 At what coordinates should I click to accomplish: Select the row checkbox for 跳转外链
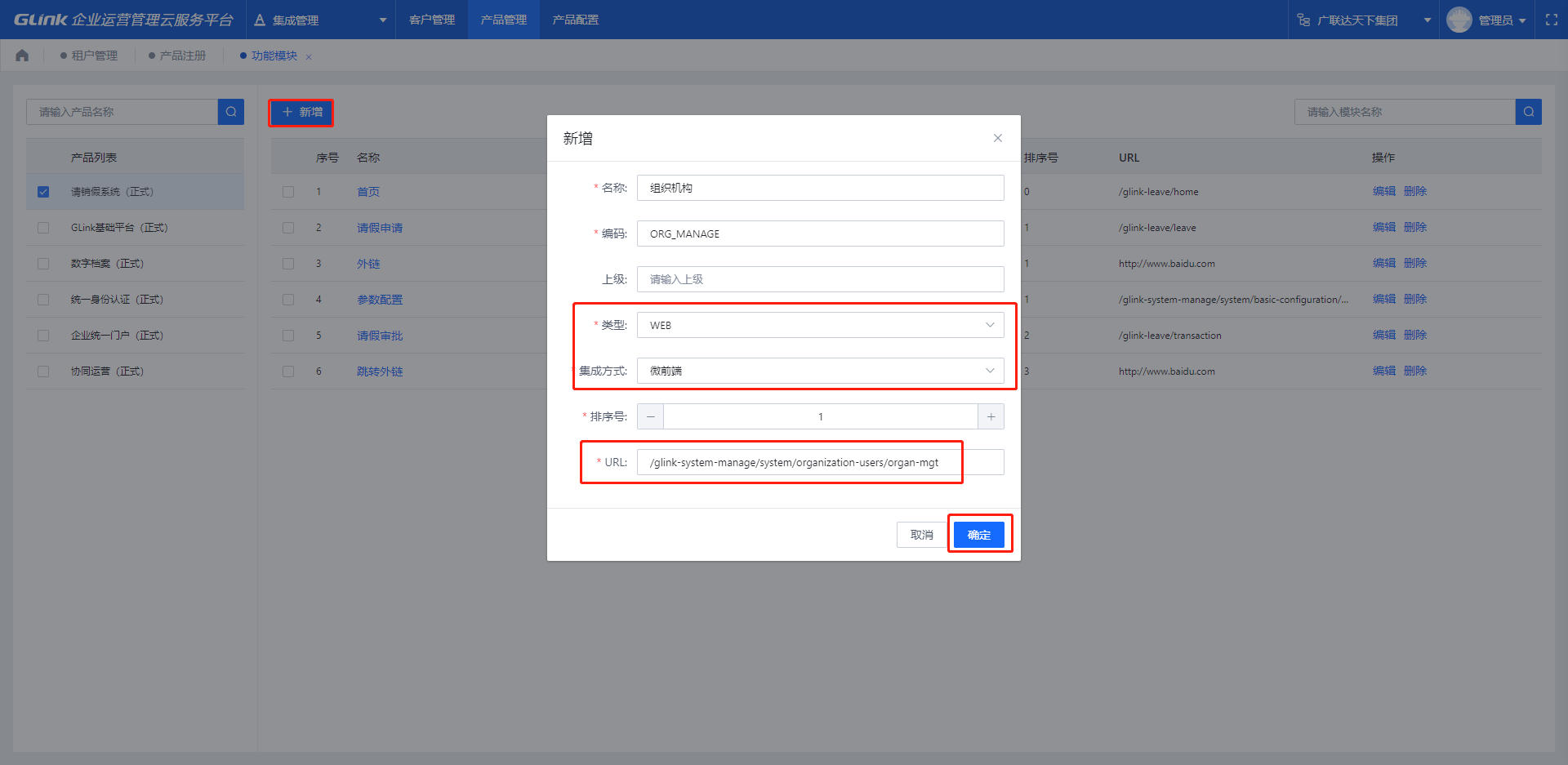[288, 371]
